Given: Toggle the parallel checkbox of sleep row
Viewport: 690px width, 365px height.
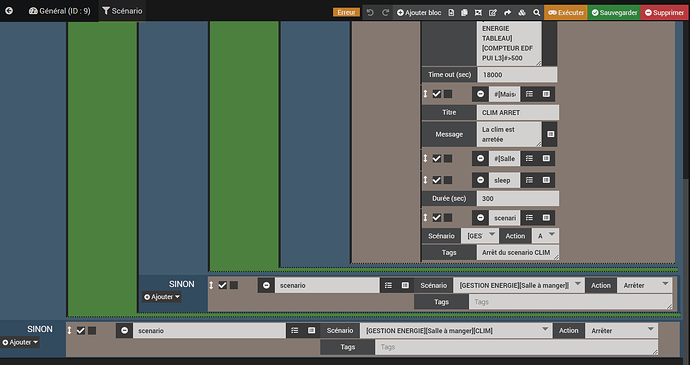Looking at the screenshot, I should point(448,180).
